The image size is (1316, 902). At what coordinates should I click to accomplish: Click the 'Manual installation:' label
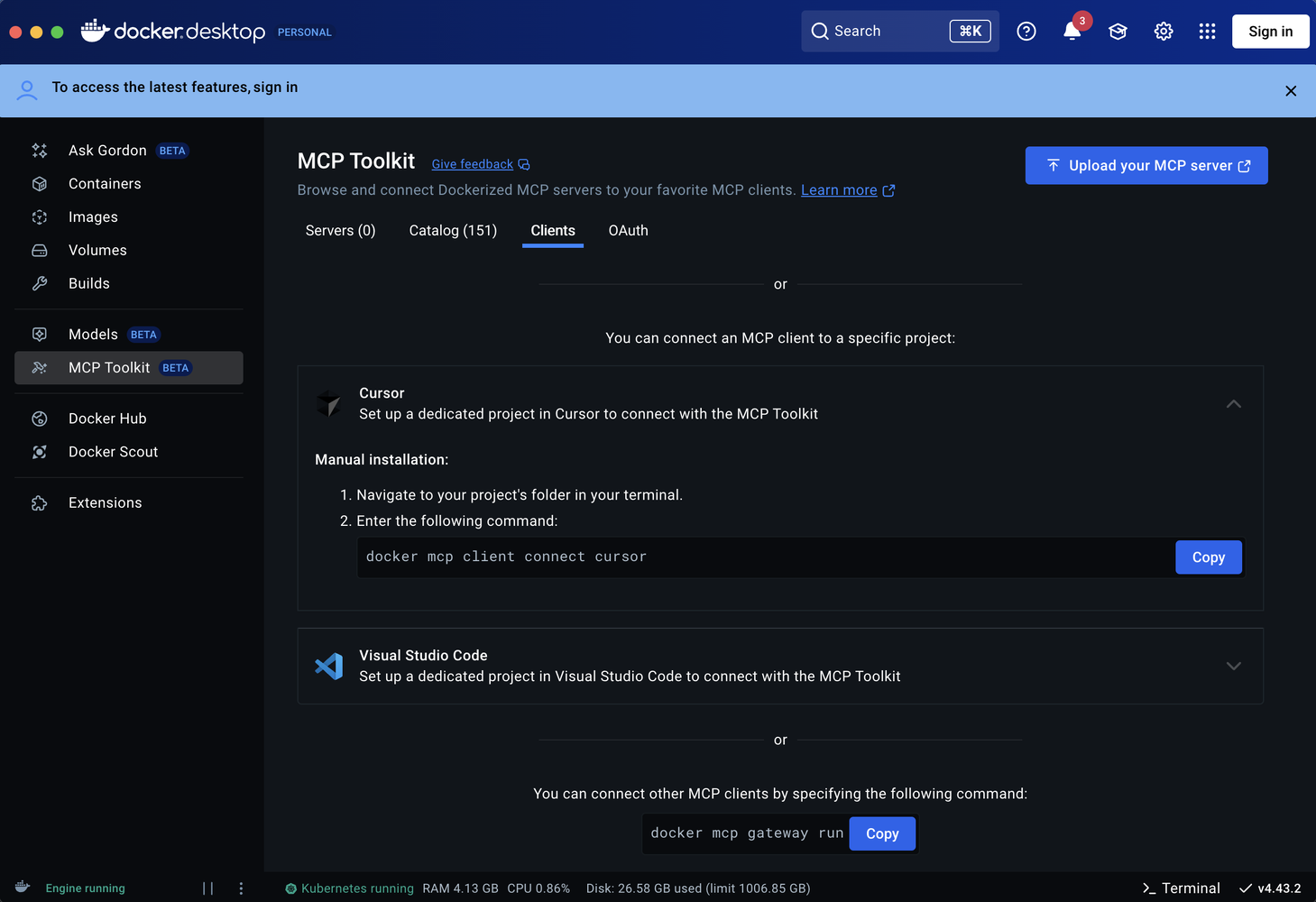tap(382, 460)
